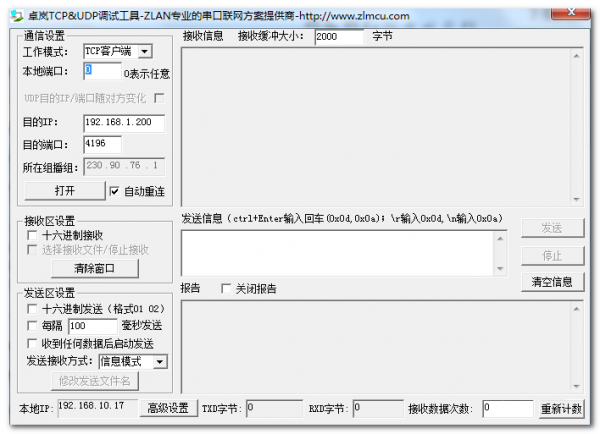Click the 发送 button
This screenshot has width=600, height=434.
pyautogui.click(x=552, y=228)
